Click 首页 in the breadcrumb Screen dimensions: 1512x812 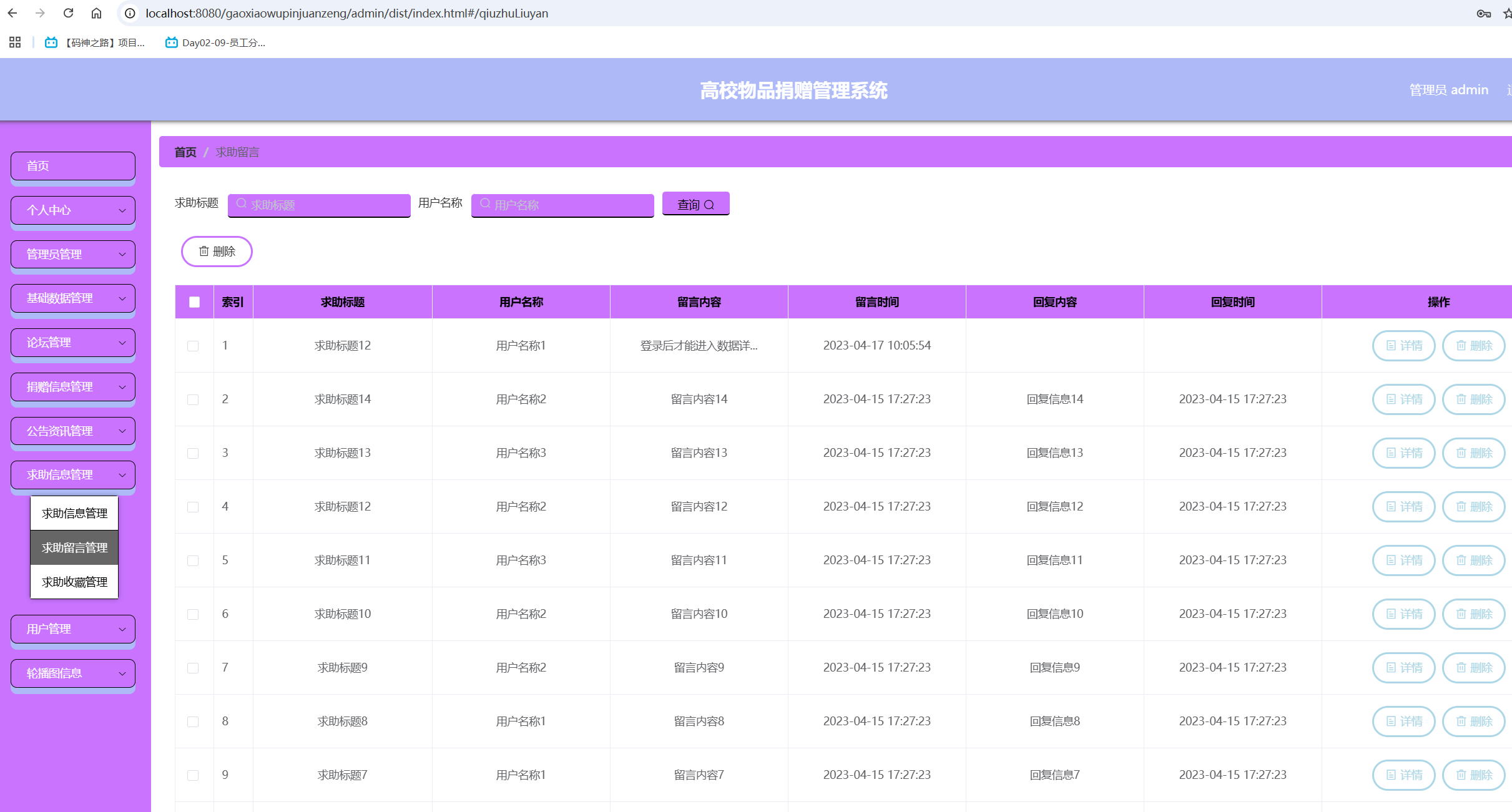point(185,152)
